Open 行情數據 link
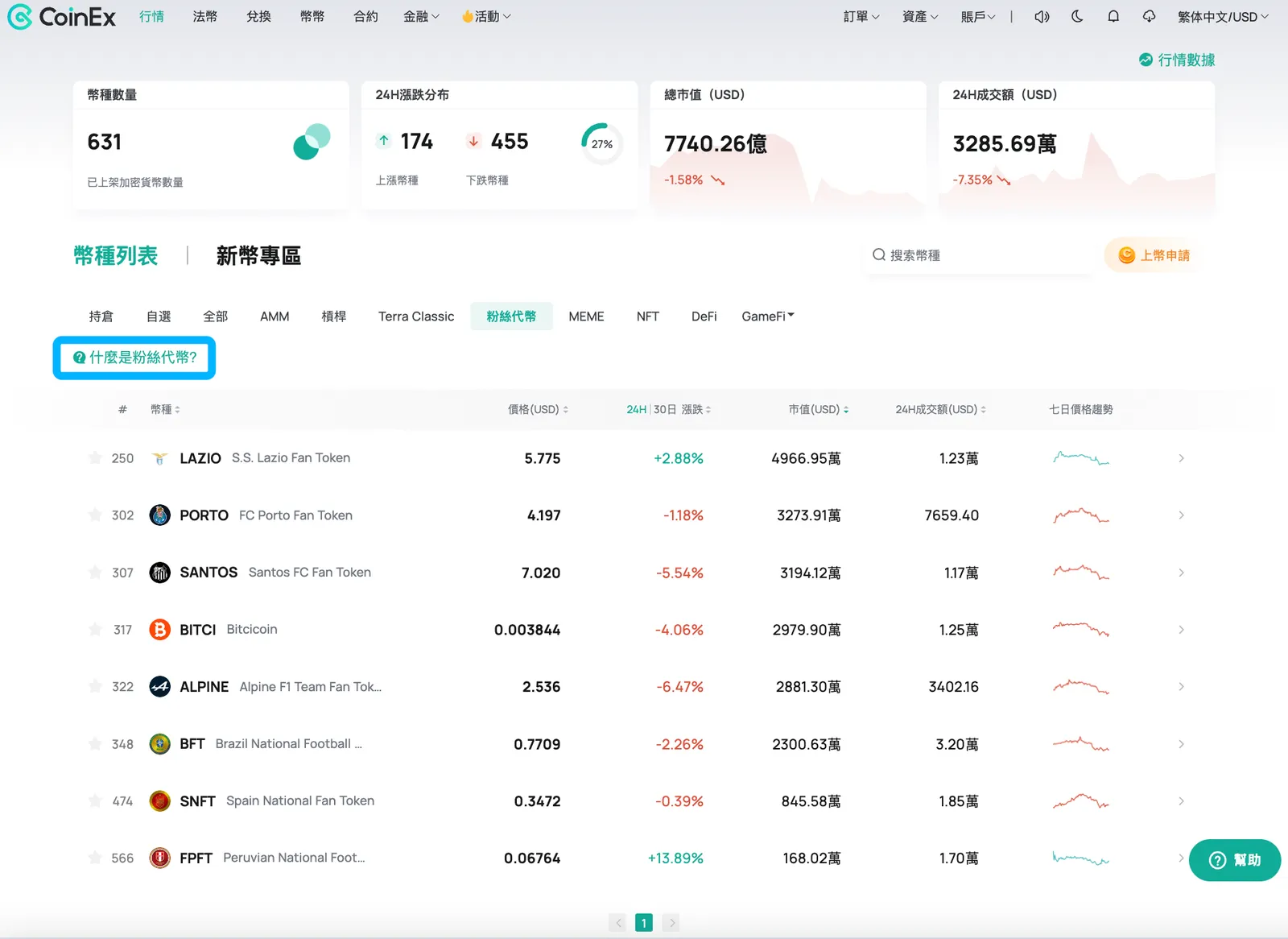This screenshot has width=1288, height=939. click(1177, 60)
